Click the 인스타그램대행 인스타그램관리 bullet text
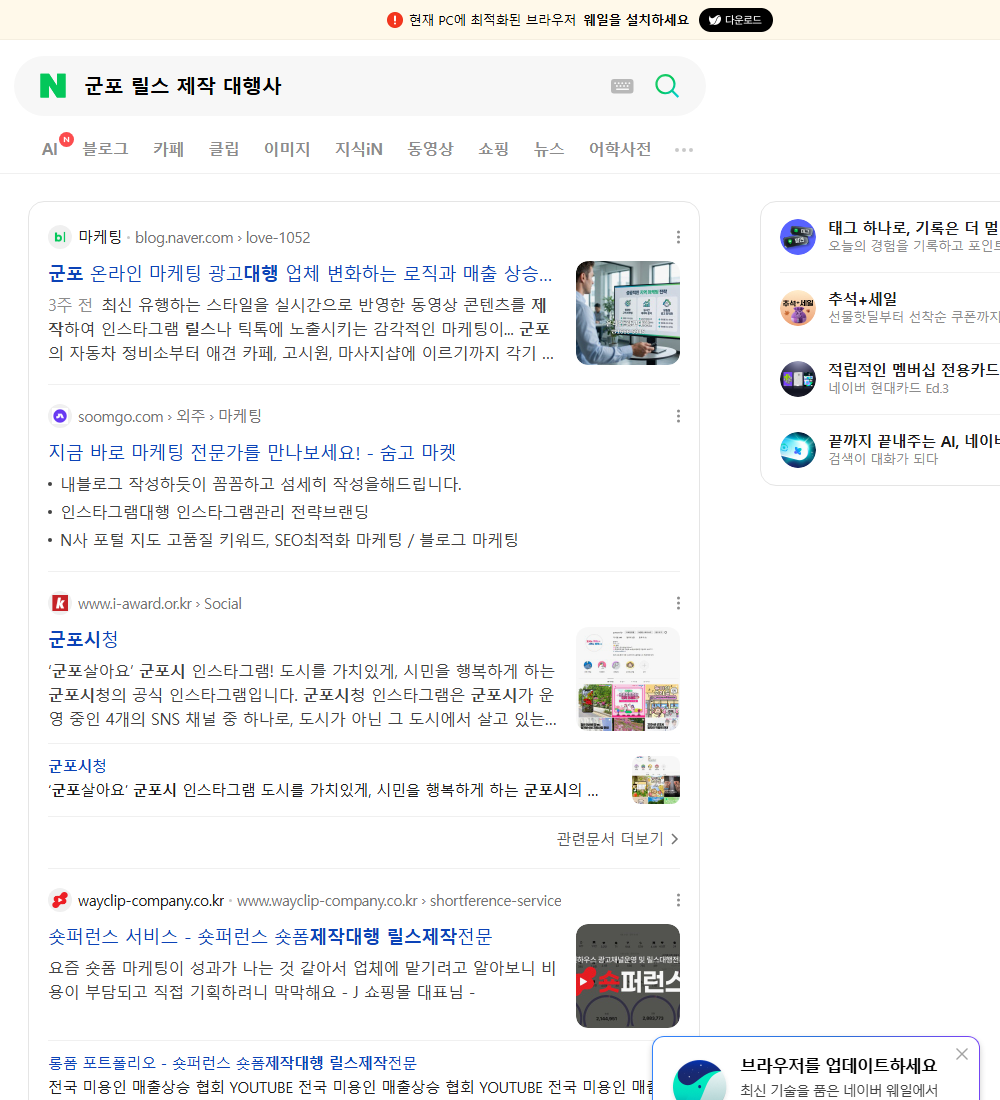 215,512
